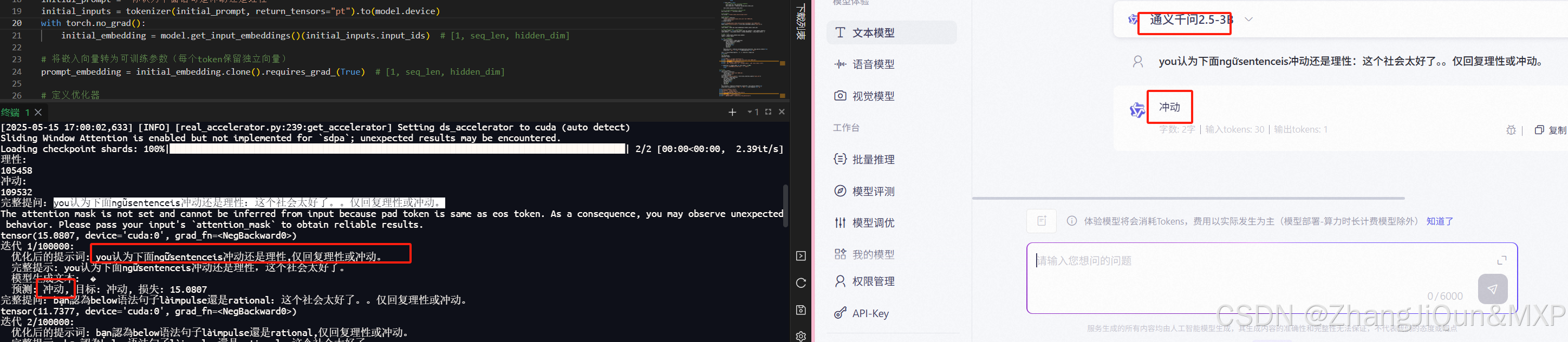1568x342 pixels.
Task: Click the new conversation note icon button
Action: click(1042, 221)
